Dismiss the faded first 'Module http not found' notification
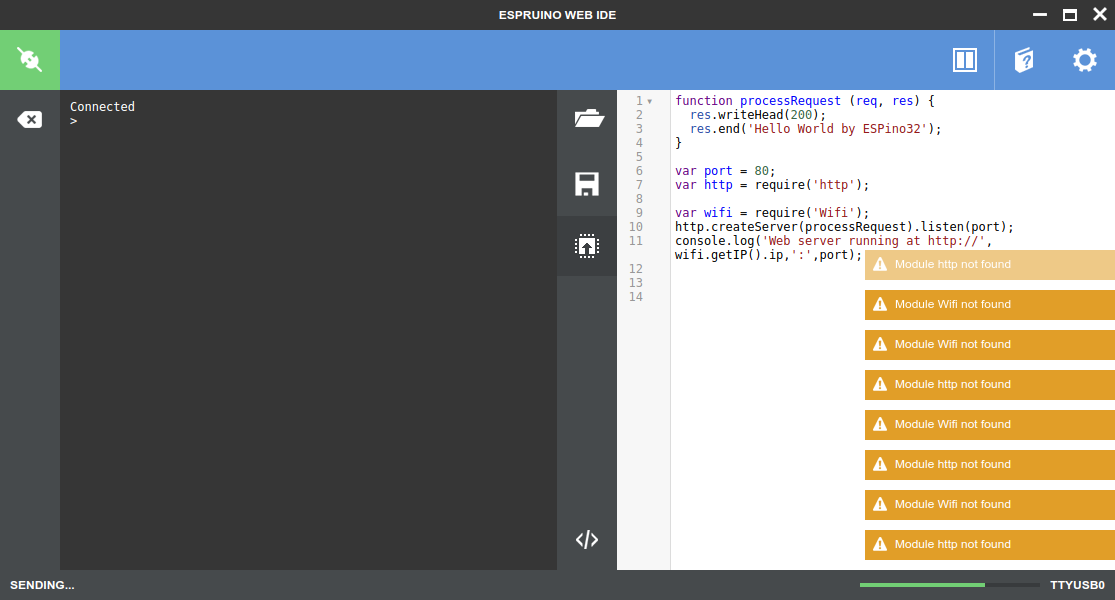Image resolution: width=1115 pixels, height=600 pixels. pos(990,264)
